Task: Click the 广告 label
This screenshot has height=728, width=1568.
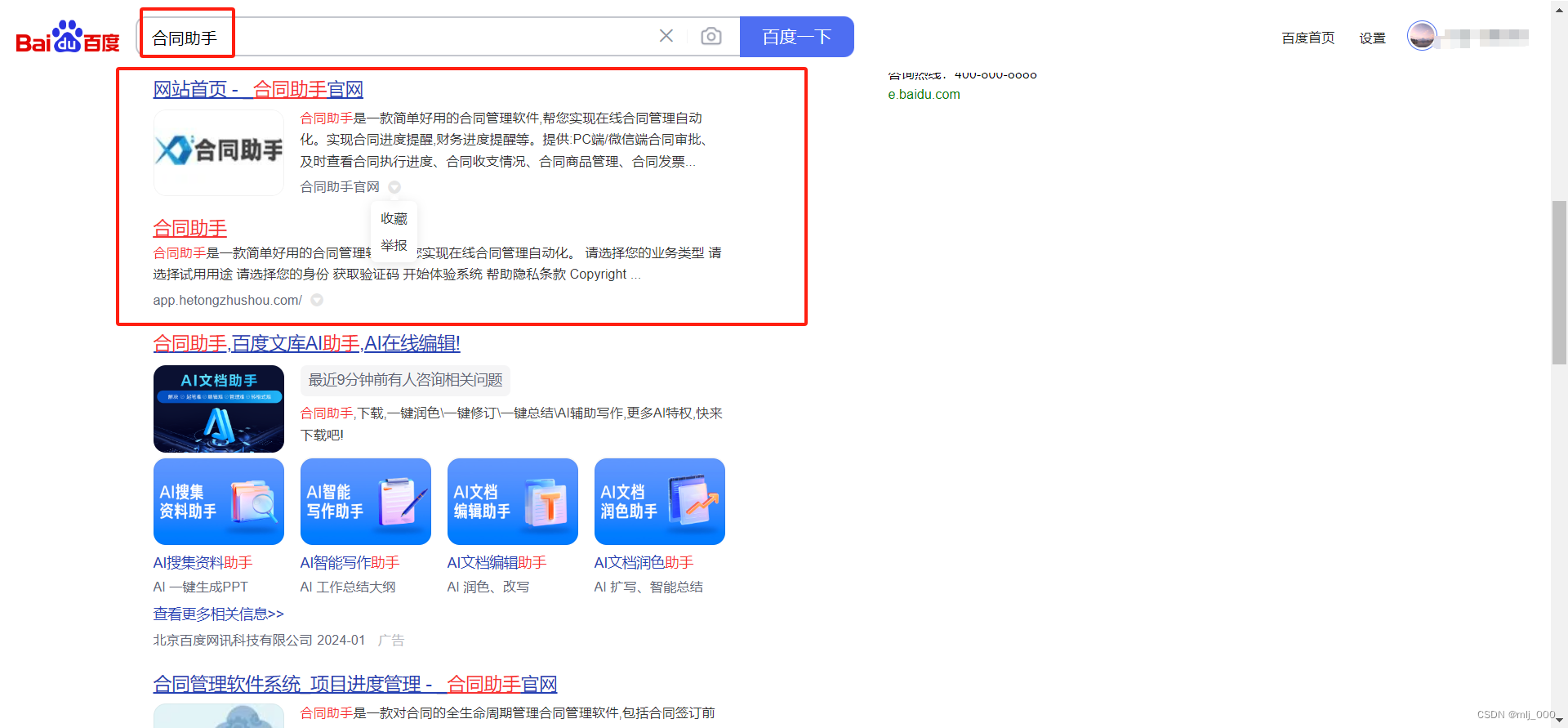Action: tap(391, 640)
